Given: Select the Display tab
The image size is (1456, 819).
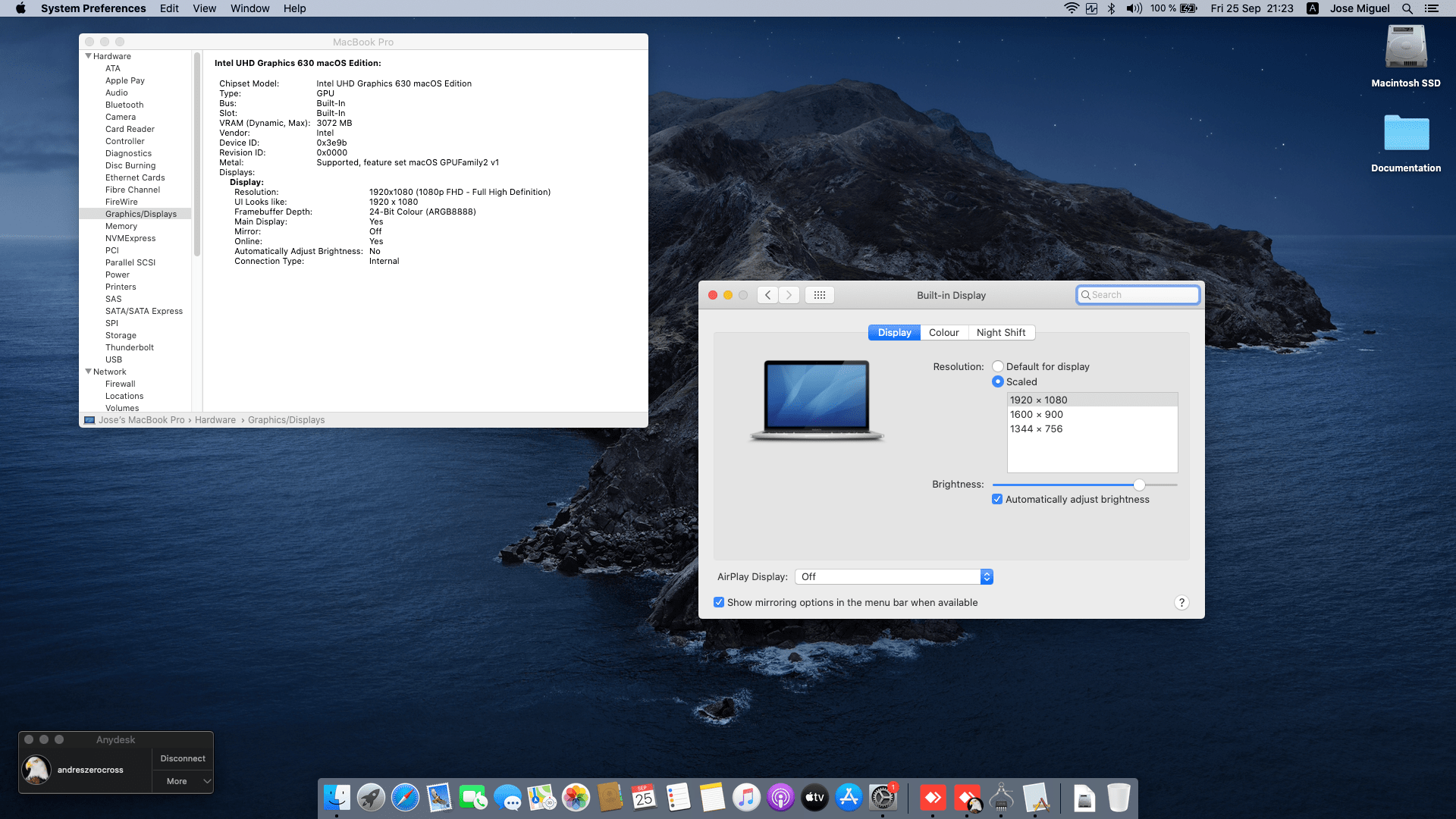Looking at the screenshot, I should [x=895, y=333].
